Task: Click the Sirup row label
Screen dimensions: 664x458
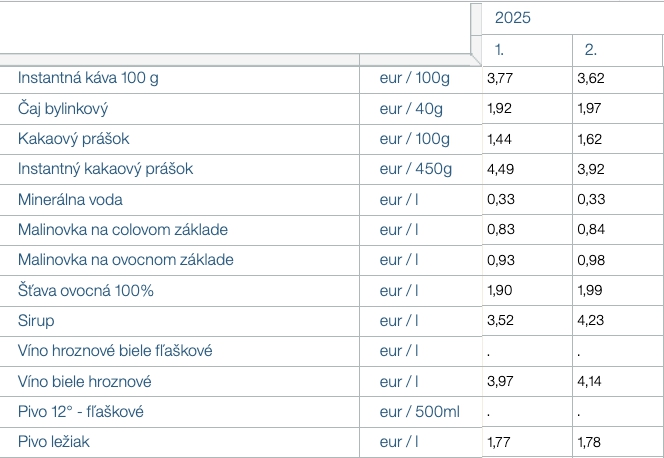Action: coord(36,321)
